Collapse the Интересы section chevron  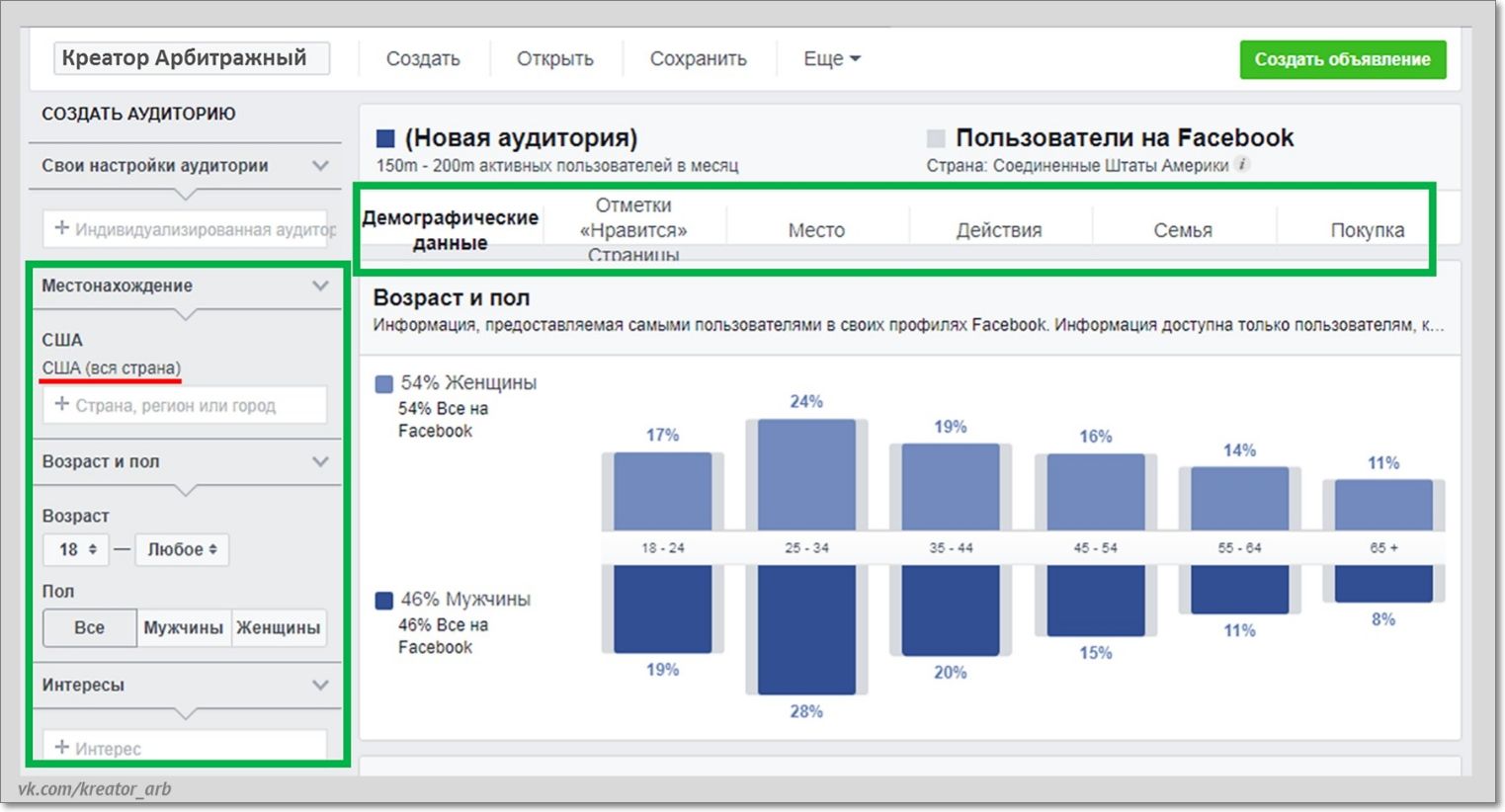pos(320,685)
